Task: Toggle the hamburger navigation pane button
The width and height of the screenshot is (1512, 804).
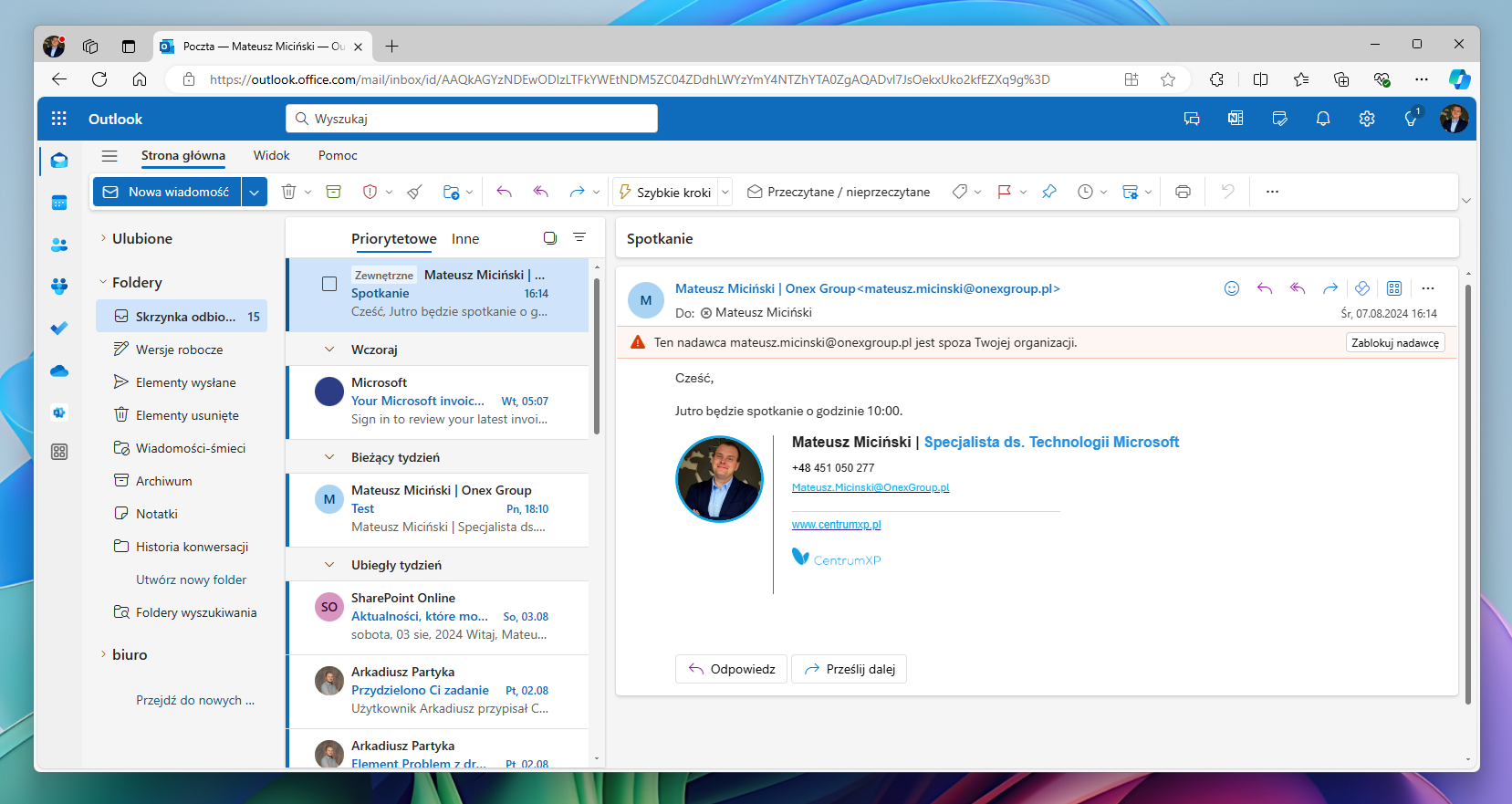Action: point(109,156)
